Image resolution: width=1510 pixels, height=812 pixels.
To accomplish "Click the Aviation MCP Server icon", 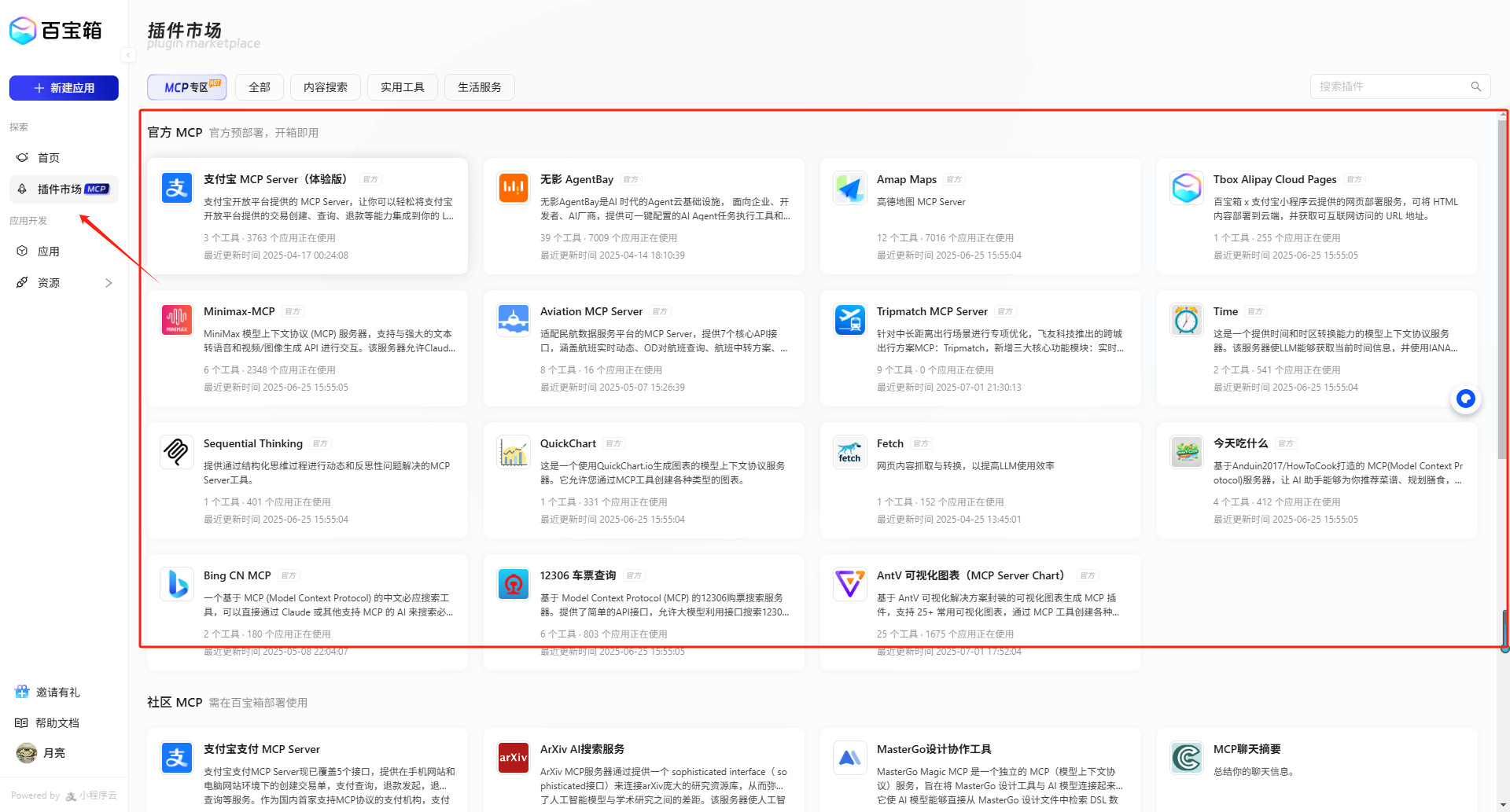I will pos(514,320).
